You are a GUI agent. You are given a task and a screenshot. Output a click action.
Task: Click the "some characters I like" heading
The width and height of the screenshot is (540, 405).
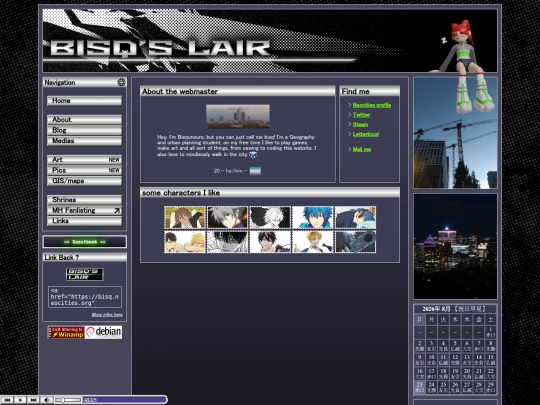point(181,193)
